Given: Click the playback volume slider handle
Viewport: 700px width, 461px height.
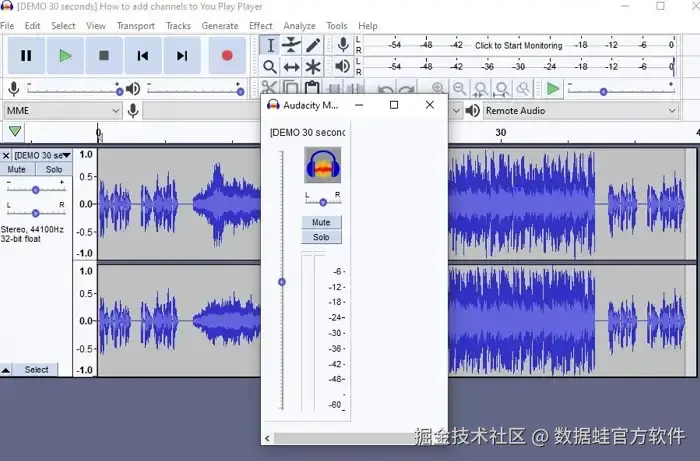Looking at the screenshot, I should pos(241,91).
